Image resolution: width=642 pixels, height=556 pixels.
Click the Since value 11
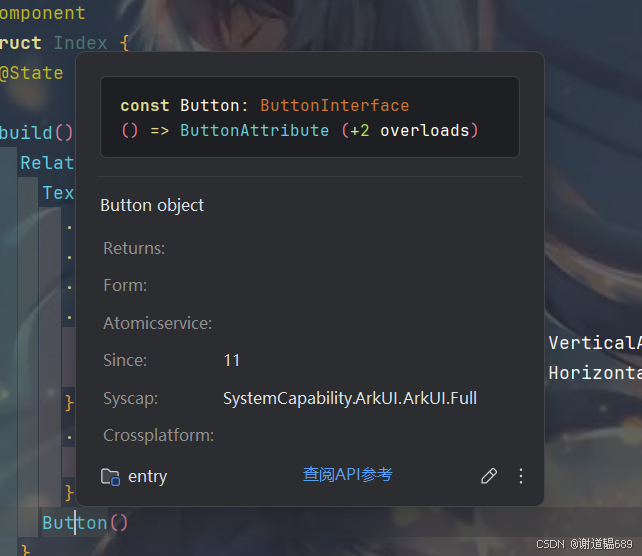(231, 360)
